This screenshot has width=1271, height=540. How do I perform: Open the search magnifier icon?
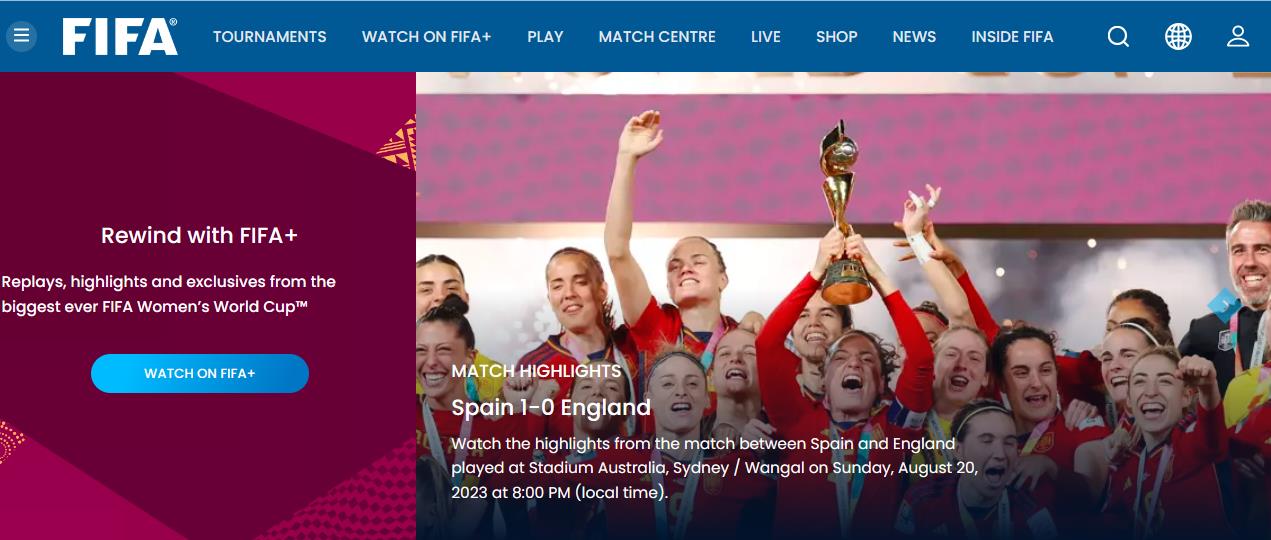pyautogui.click(x=1118, y=37)
